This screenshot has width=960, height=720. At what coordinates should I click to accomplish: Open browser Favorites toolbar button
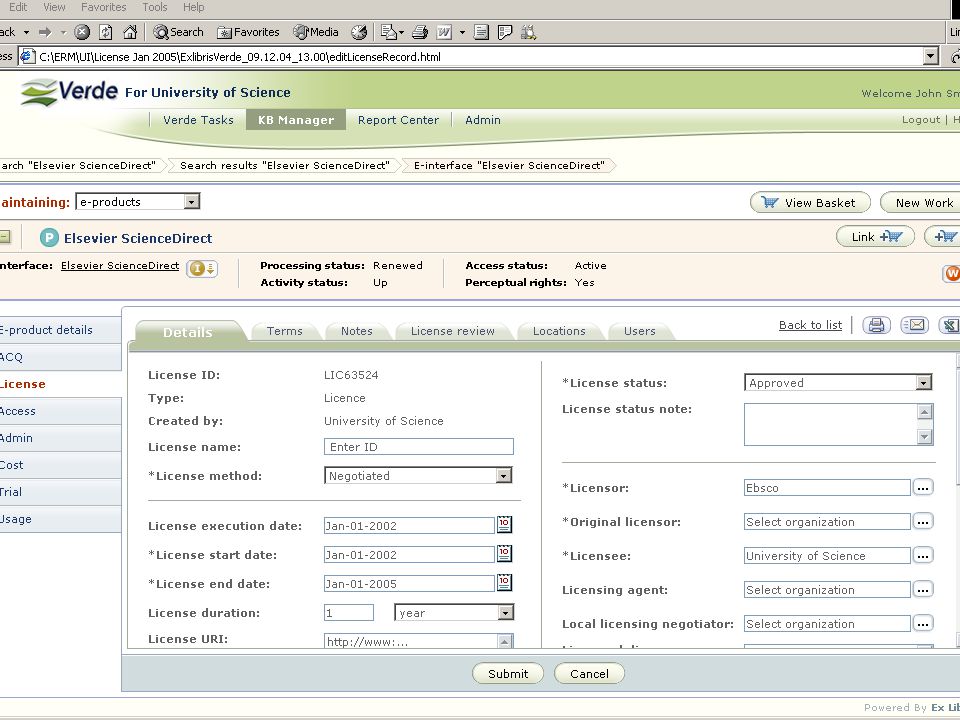point(249,32)
